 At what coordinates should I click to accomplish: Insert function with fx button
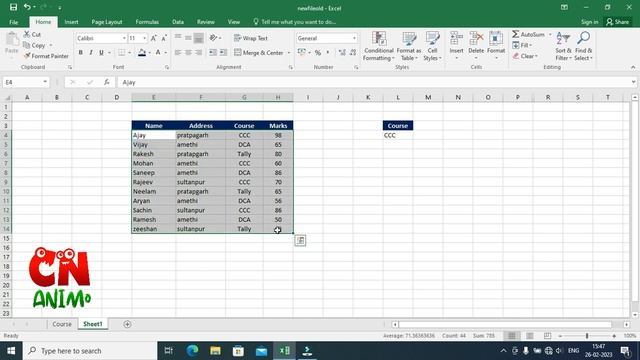click(x=107, y=82)
